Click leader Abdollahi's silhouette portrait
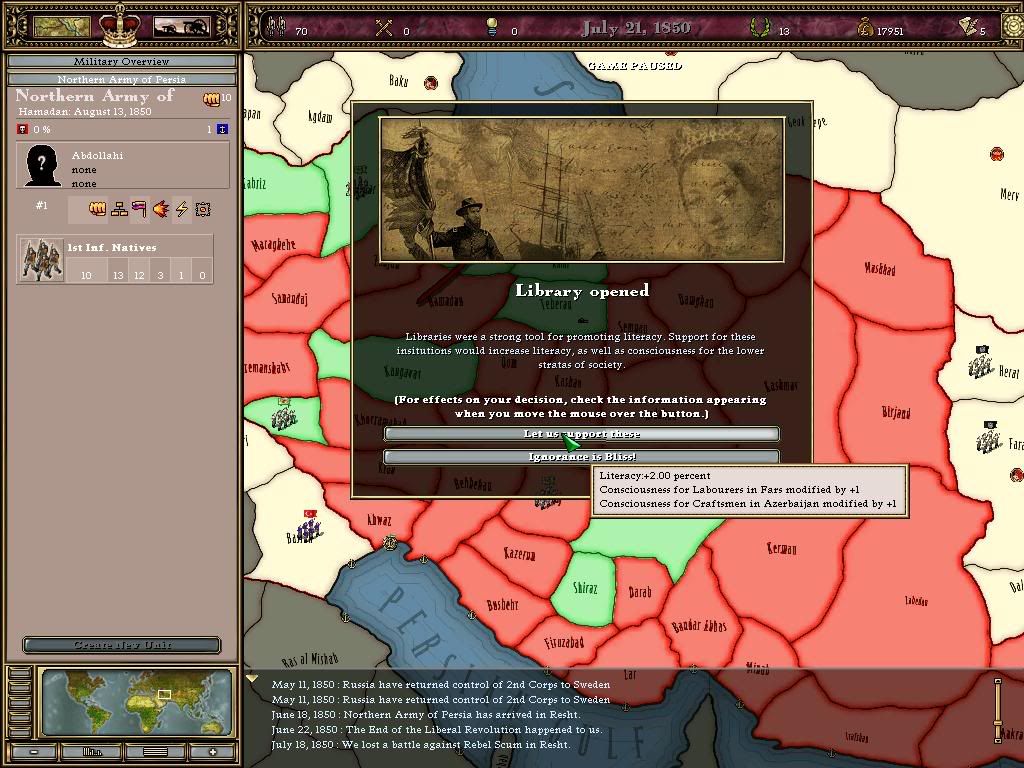Image resolution: width=1024 pixels, height=768 pixels. (42, 166)
